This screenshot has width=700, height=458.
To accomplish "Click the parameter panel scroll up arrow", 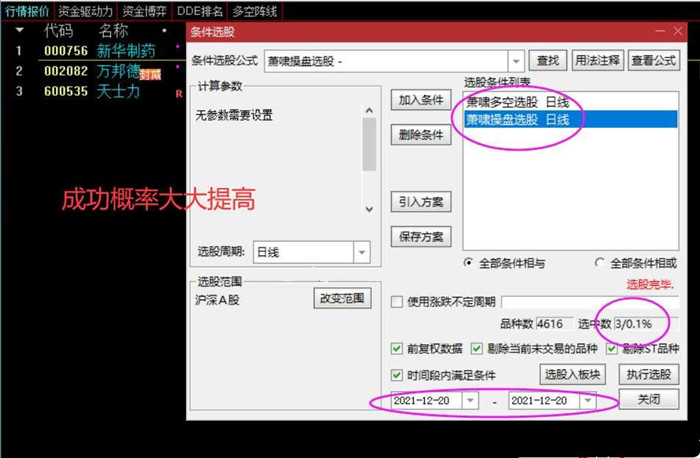I will tap(369, 110).
